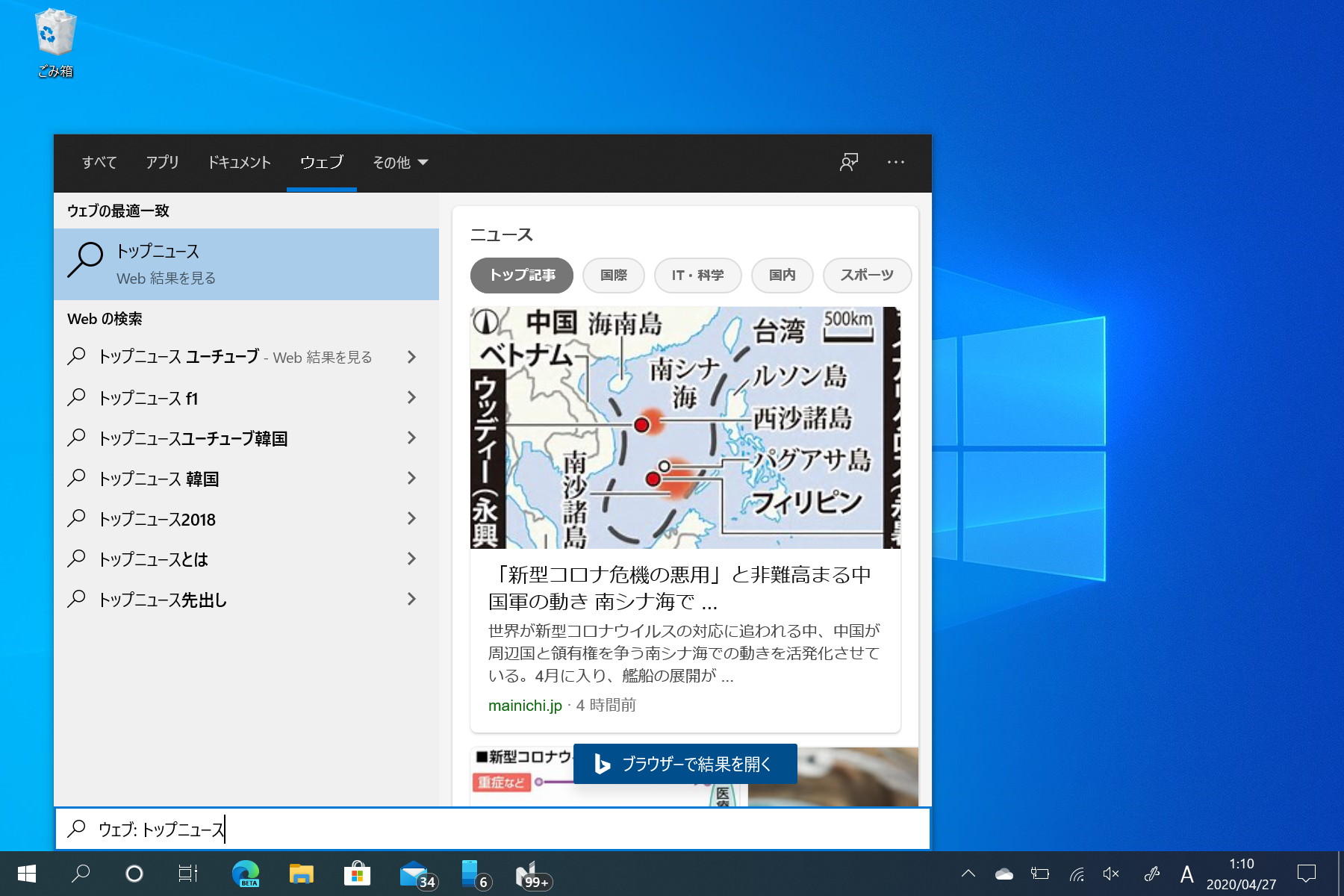Activate Cortana on the taskbar
This screenshot has height=896, width=1344.
(x=134, y=874)
